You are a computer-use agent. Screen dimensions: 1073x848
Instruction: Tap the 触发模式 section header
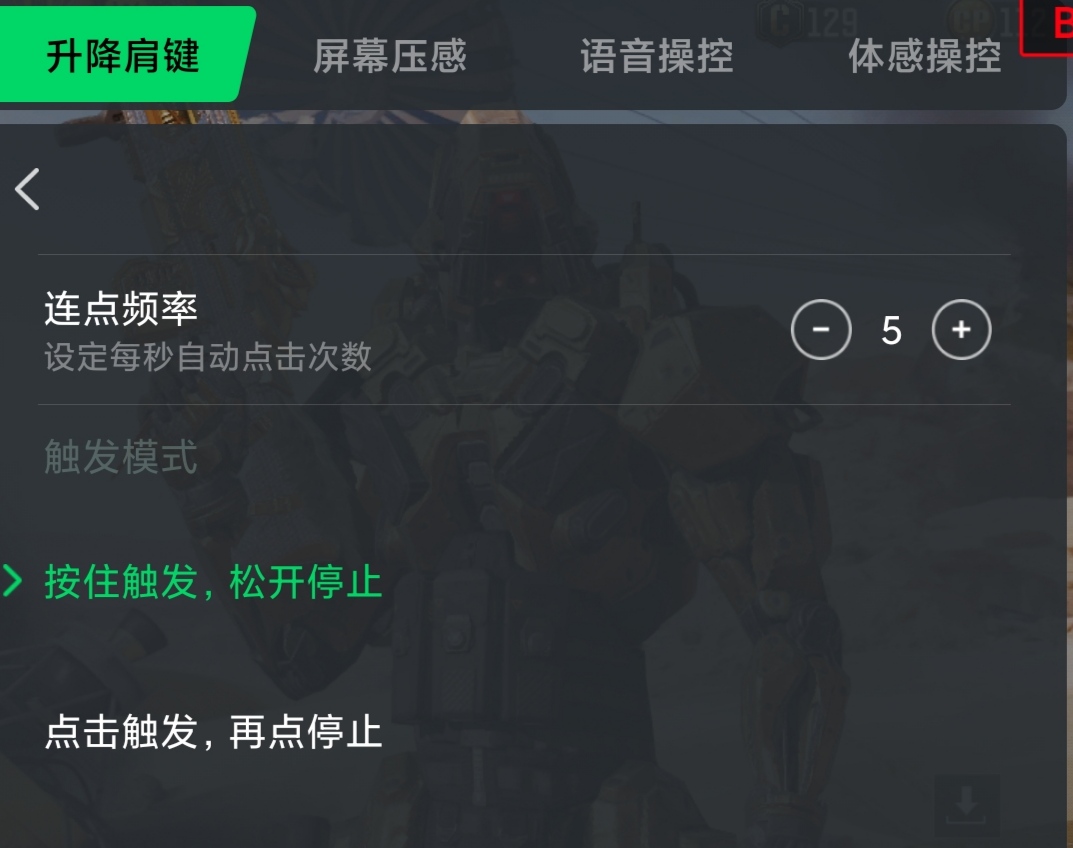point(120,457)
